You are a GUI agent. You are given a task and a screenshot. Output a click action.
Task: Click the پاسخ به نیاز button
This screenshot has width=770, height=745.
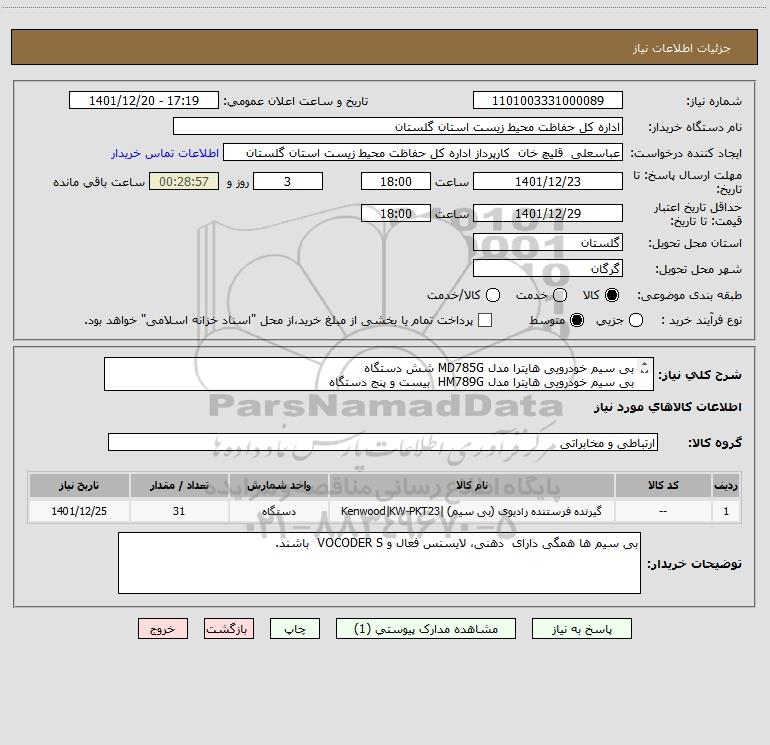tap(582, 629)
